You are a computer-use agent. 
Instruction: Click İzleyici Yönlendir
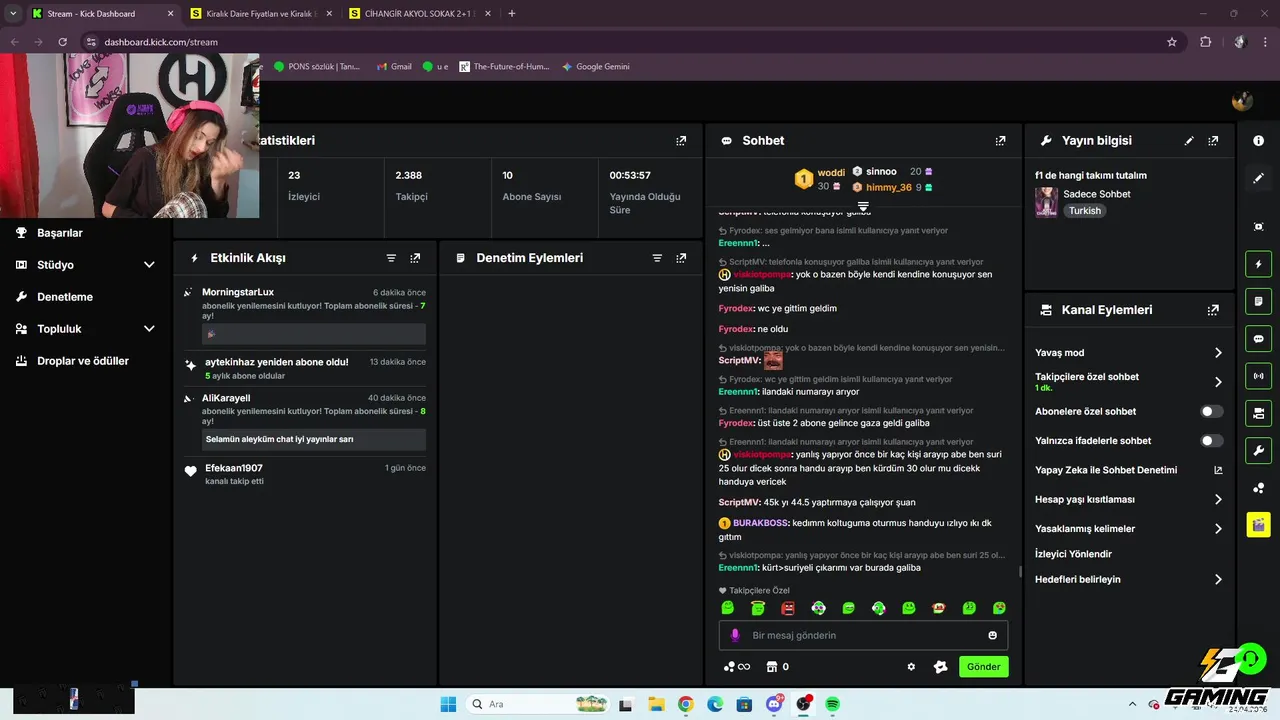point(1073,554)
